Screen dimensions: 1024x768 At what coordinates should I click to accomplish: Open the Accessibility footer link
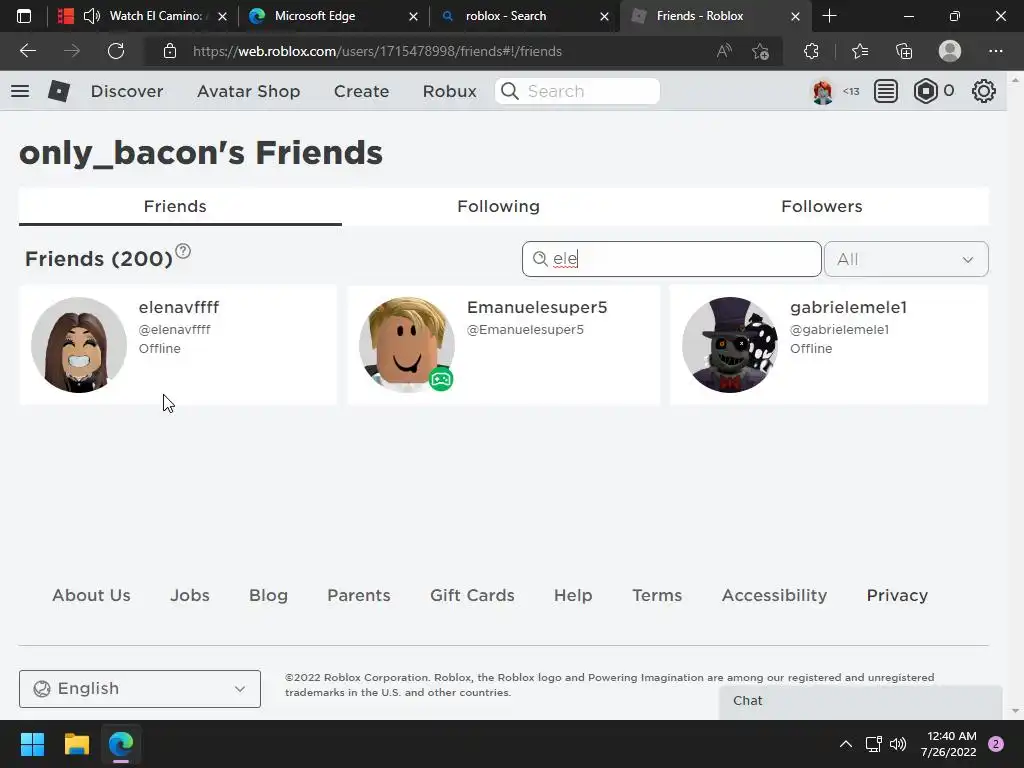[775, 596]
